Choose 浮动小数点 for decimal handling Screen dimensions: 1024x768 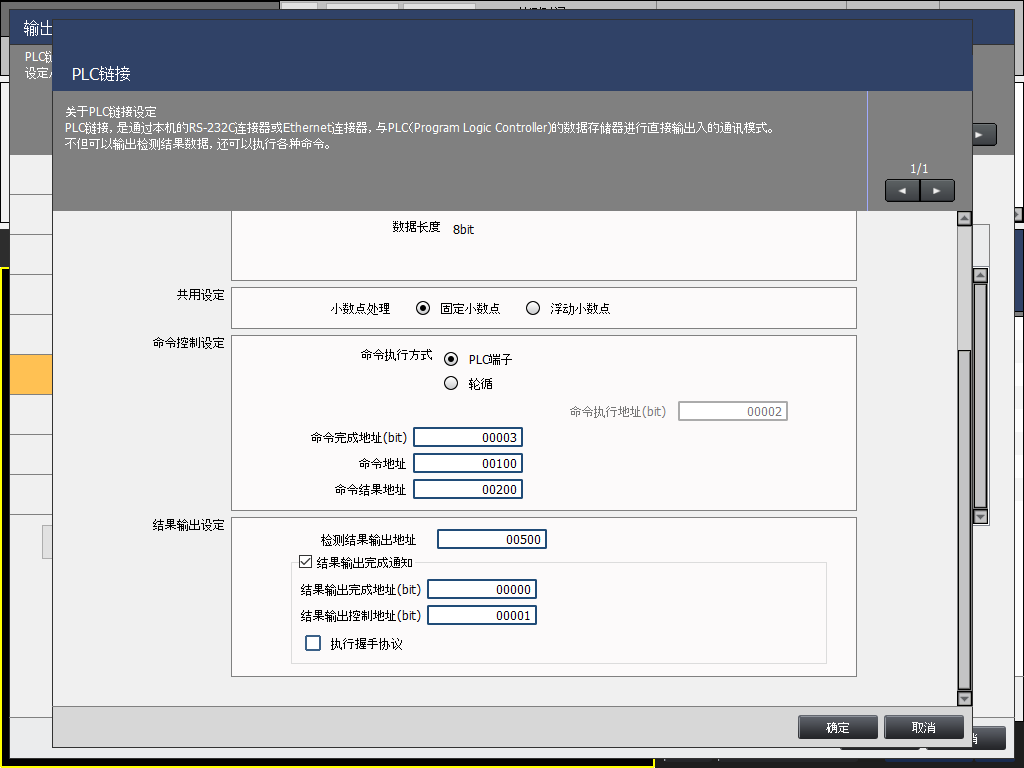coord(533,308)
